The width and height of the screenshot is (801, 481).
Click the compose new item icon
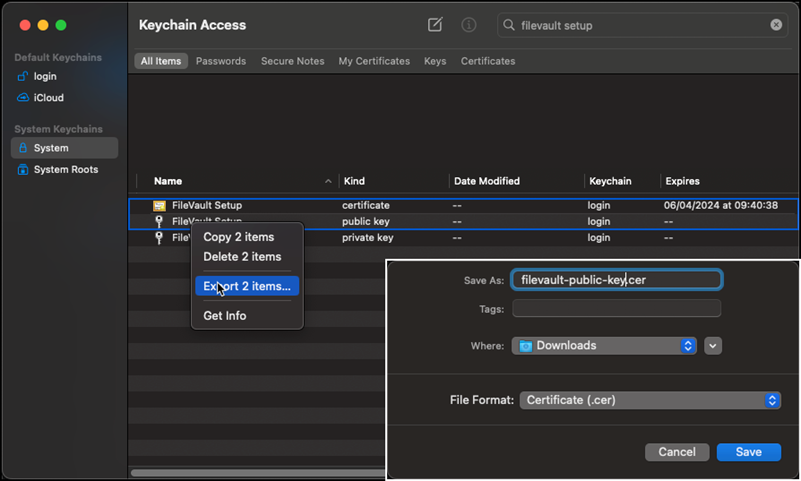pos(435,25)
